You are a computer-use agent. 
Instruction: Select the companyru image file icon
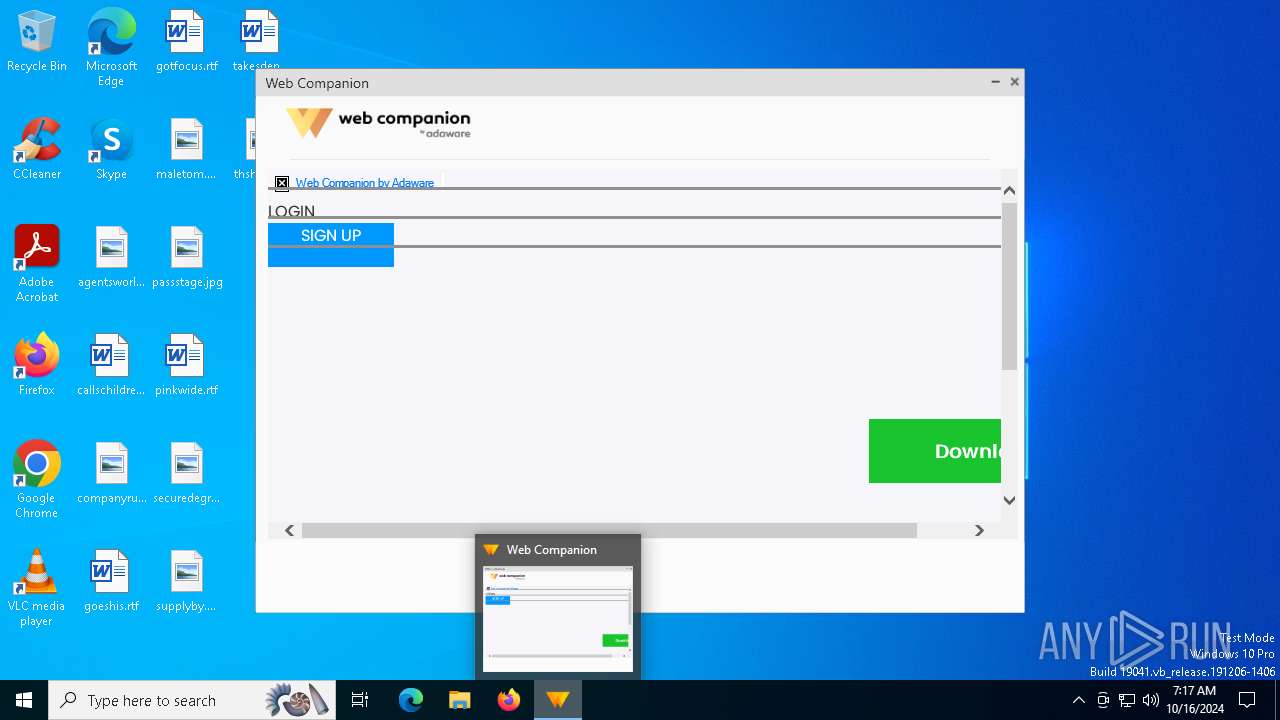click(x=111, y=474)
